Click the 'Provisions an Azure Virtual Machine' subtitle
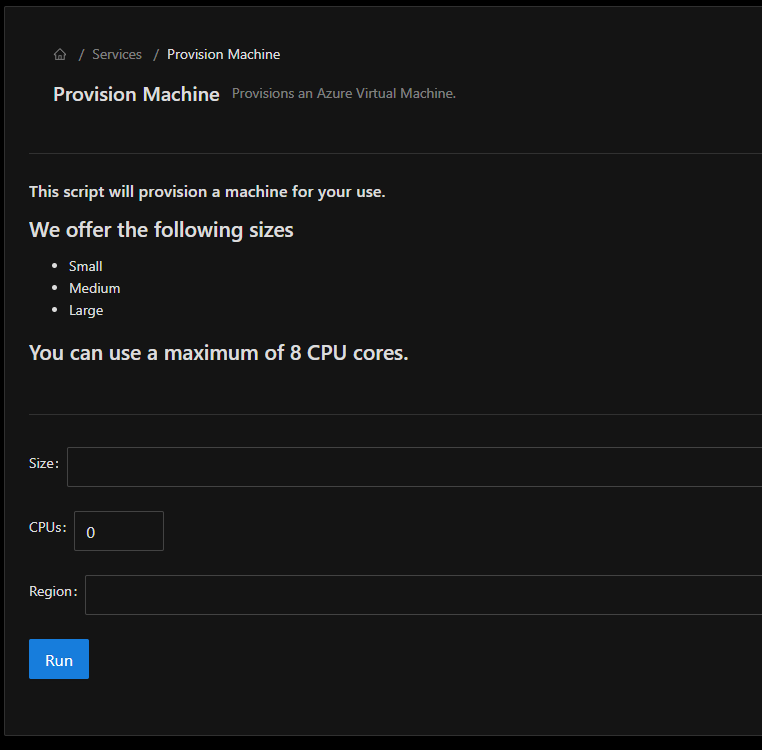 pos(344,94)
